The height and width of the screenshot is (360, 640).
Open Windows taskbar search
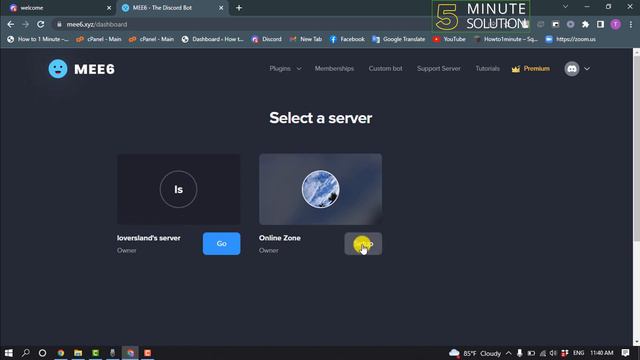[25, 353]
